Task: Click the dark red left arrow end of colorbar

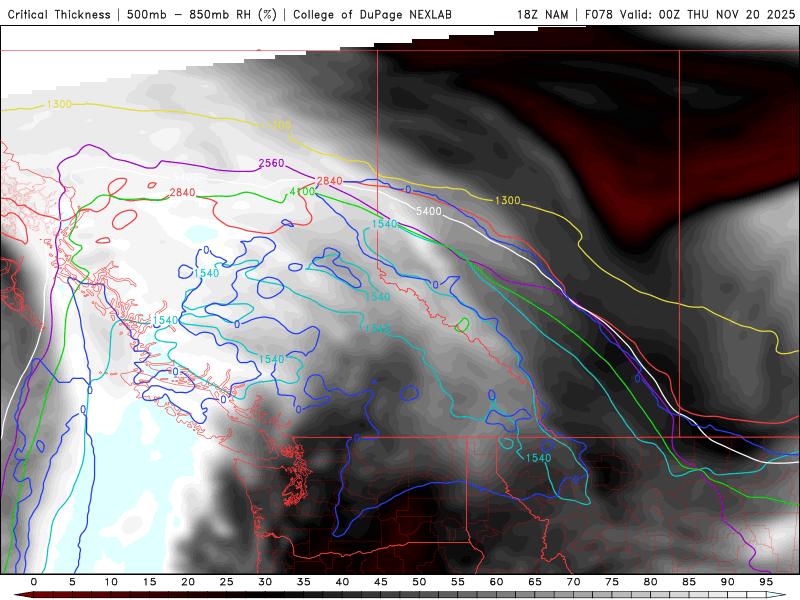Action: [x=23, y=595]
